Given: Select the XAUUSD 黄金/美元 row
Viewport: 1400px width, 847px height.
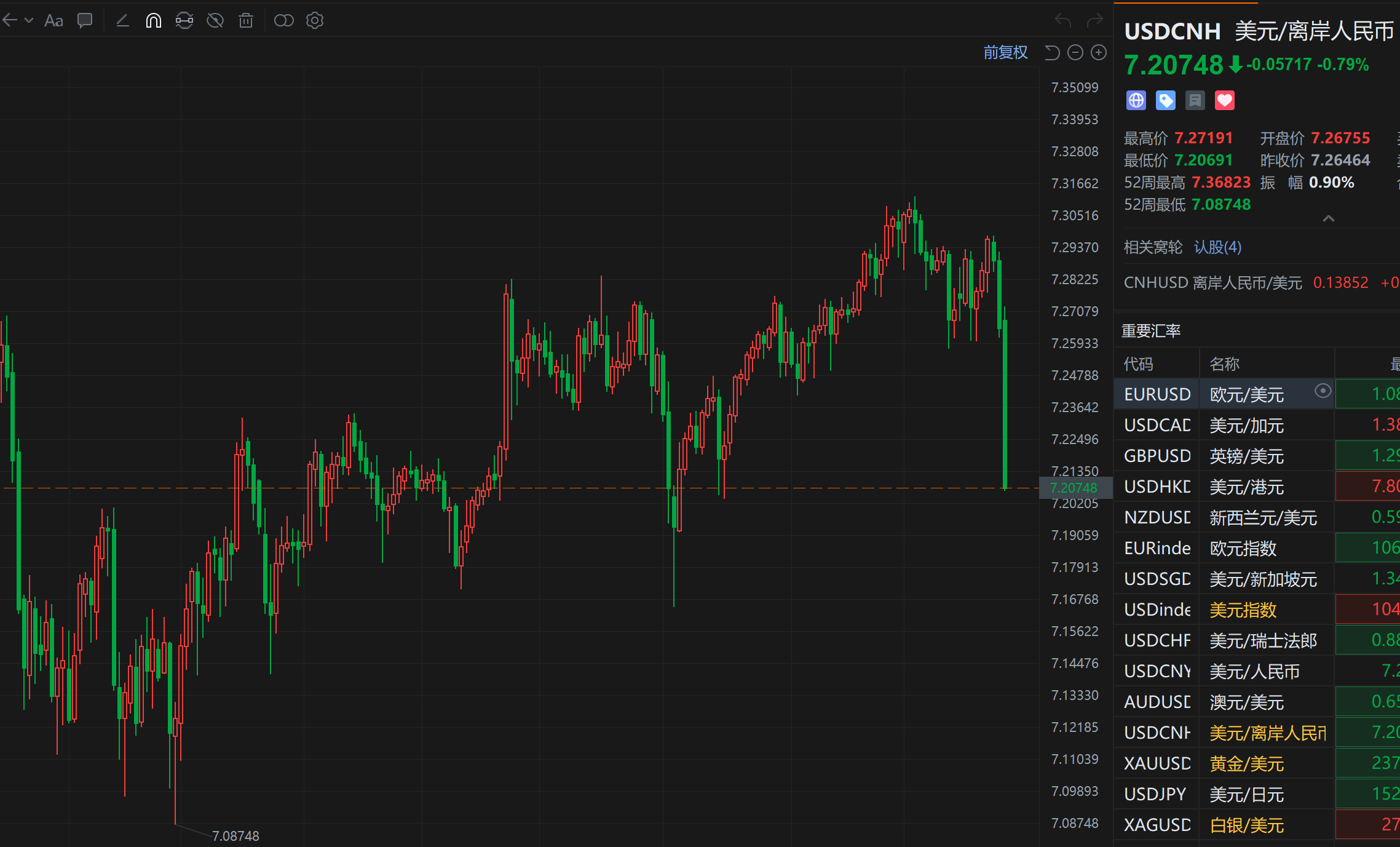Looking at the screenshot, I should pos(1257,763).
